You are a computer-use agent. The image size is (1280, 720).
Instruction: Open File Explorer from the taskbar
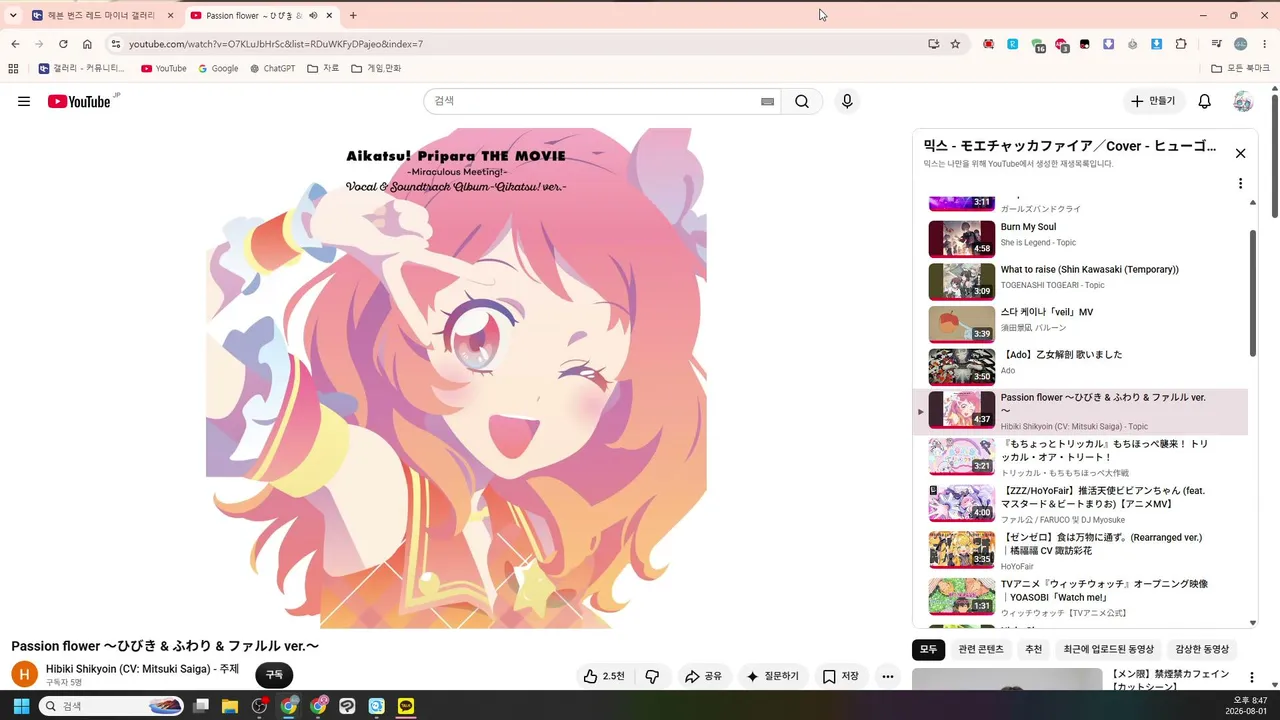point(230,706)
